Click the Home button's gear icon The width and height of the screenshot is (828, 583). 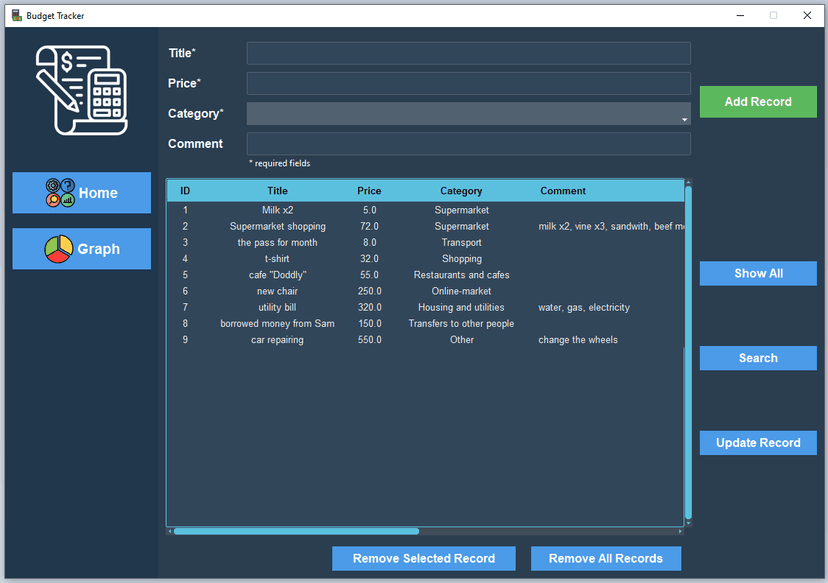(59, 193)
